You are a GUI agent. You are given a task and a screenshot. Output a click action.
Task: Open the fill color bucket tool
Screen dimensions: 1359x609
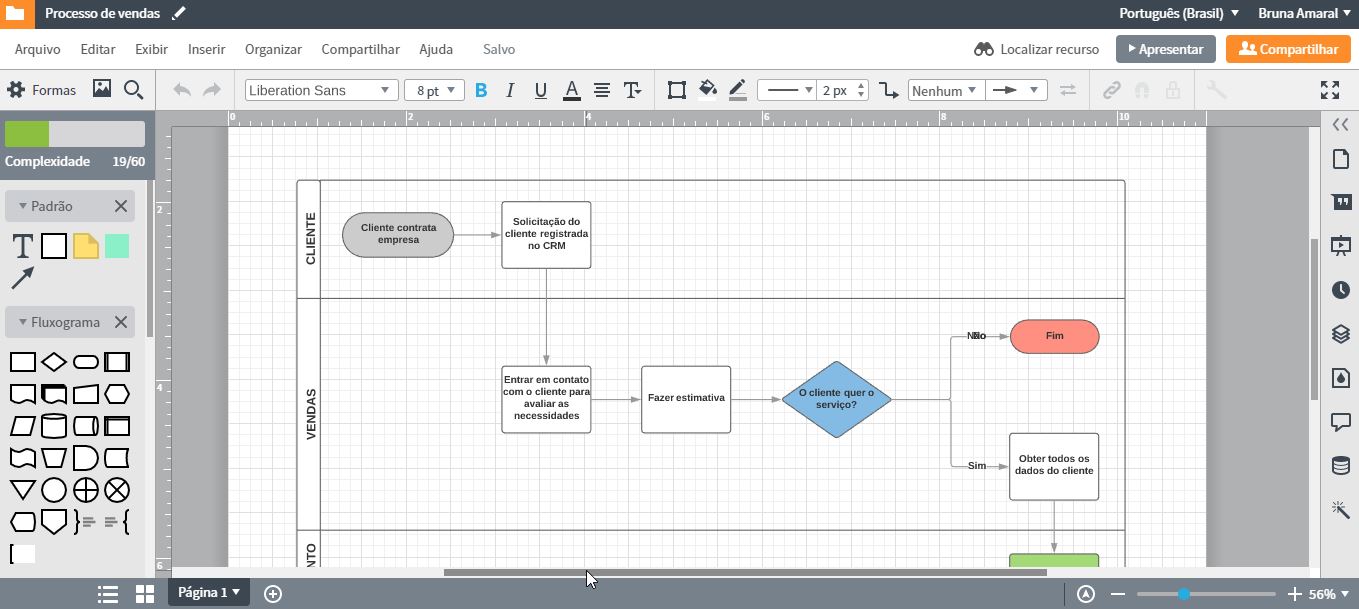click(708, 90)
